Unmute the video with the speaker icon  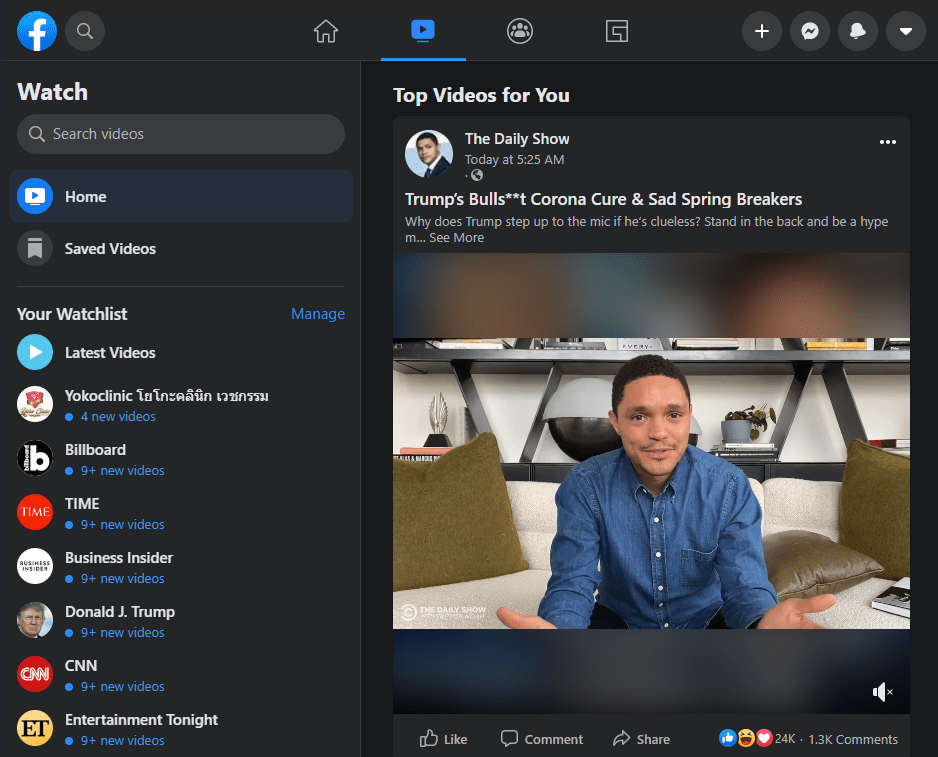(882, 692)
